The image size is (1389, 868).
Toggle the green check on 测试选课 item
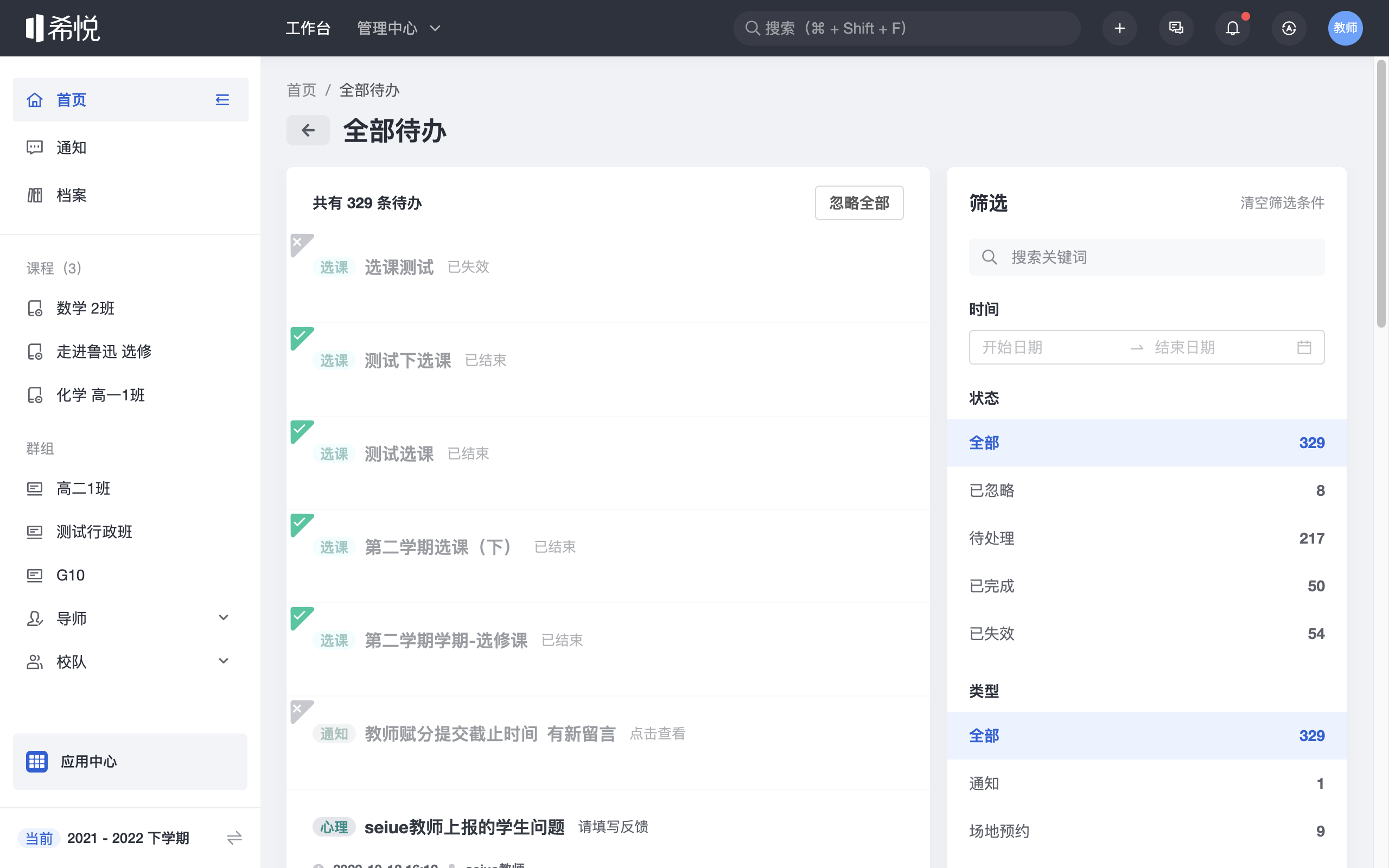pos(299,429)
